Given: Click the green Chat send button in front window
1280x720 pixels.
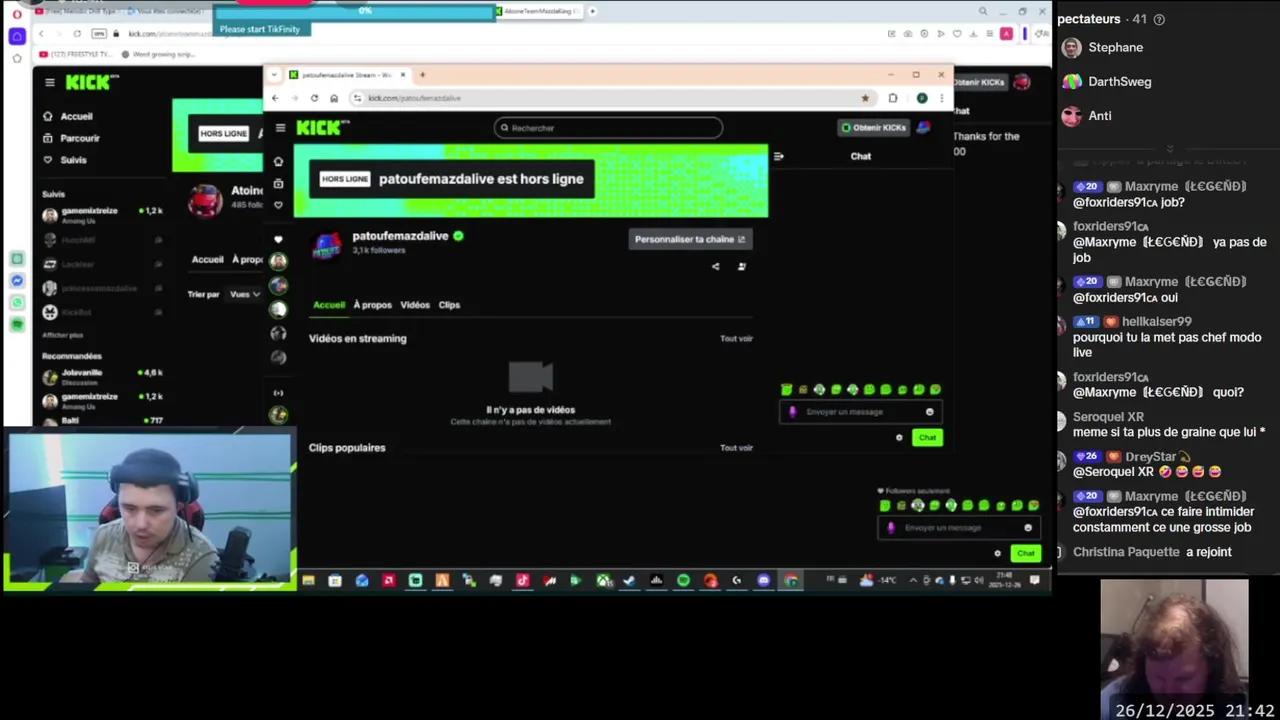Looking at the screenshot, I should pyautogui.click(x=927, y=438).
